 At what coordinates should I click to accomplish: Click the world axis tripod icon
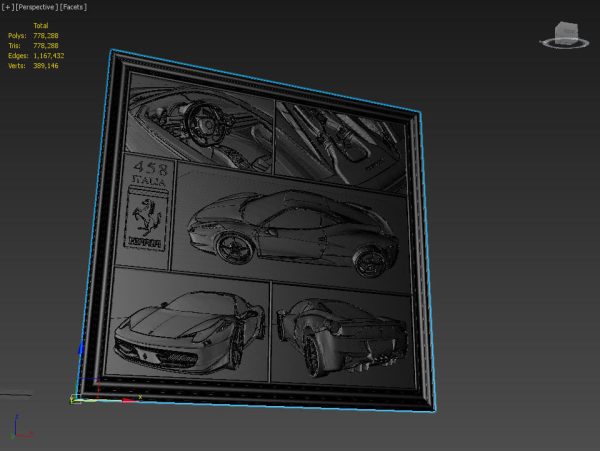[x=21, y=427]
